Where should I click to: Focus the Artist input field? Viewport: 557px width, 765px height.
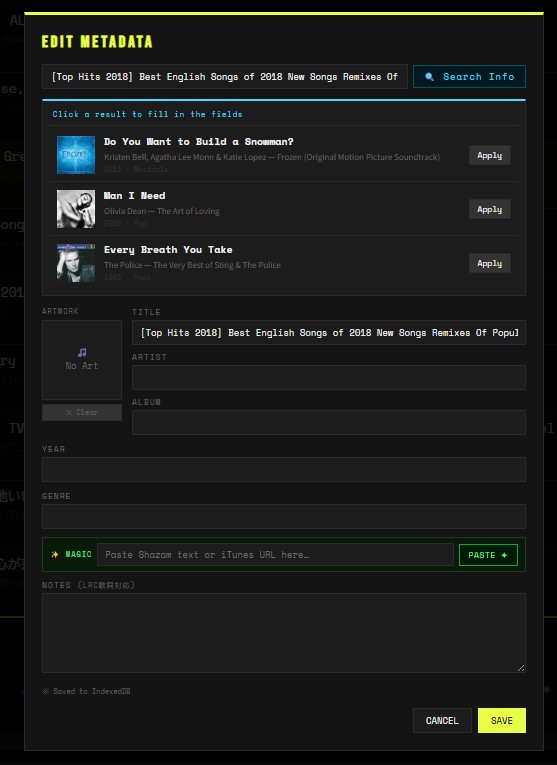pyautogui.click(x=329, y=378)
